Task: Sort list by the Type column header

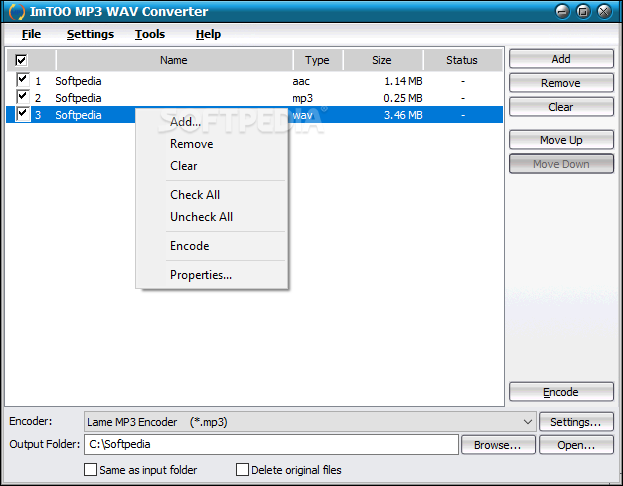Action: pyautogui.click(x=317, y=60)
